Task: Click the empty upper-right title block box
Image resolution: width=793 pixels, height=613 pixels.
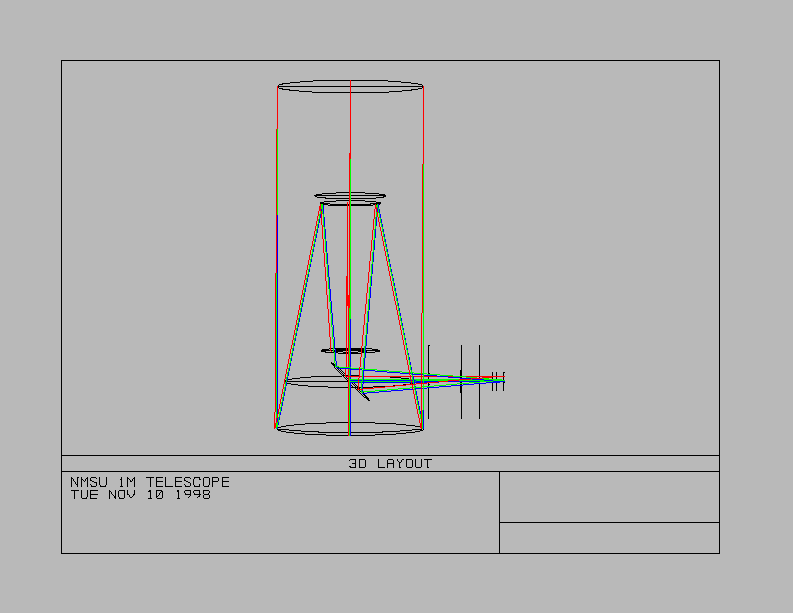Action: (609, 497)
